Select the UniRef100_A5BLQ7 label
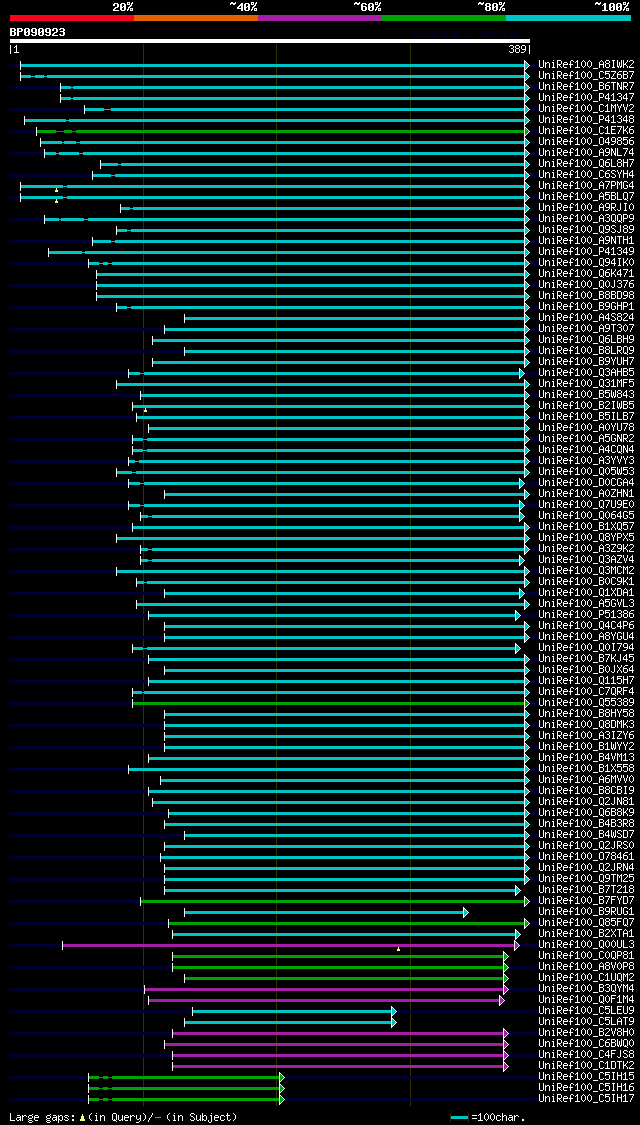The width and height of the screenshot is (640, 1125). click(x=586, y=197)
